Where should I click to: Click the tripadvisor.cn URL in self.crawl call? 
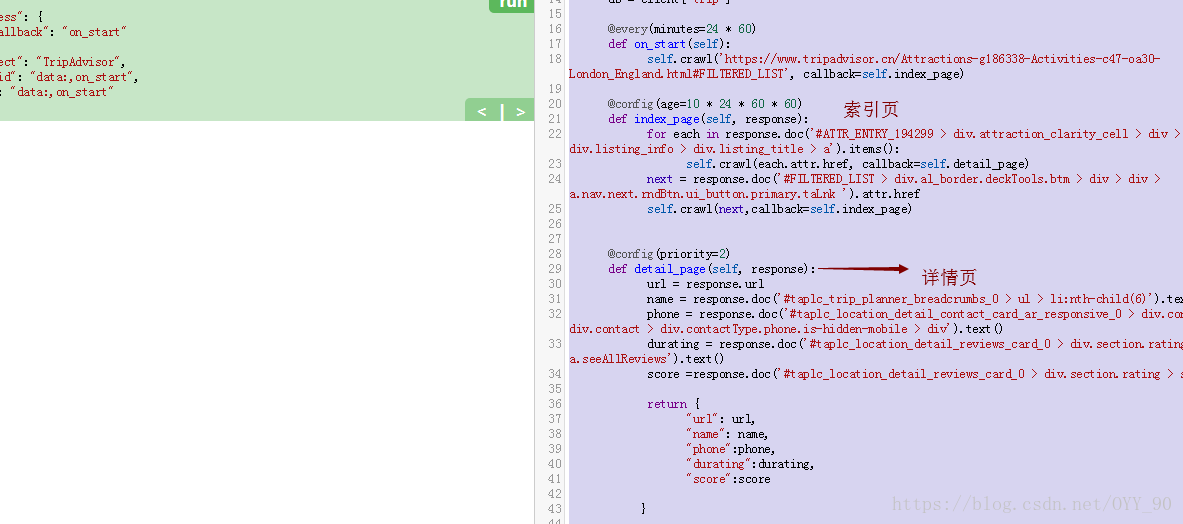[865, 66]
